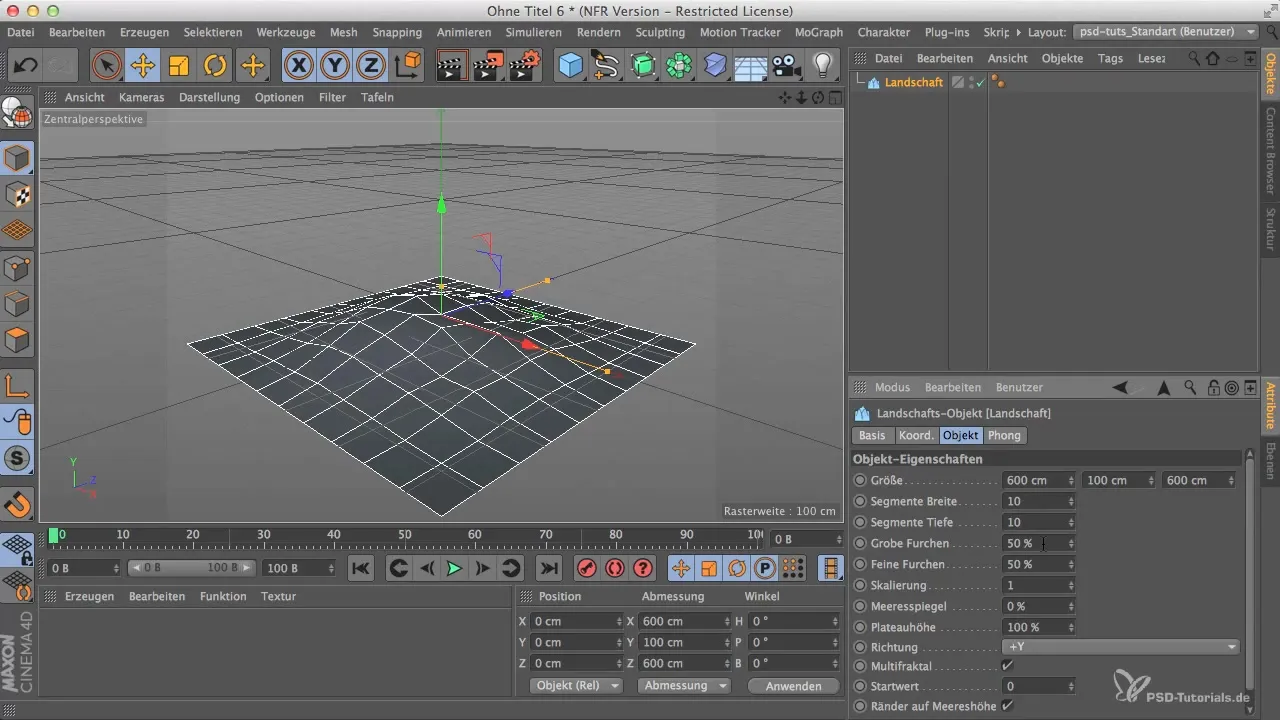The height and width of the screenshot is (720, 1280).
Task: Select the Move tool
Action: [x=143, y=66]
